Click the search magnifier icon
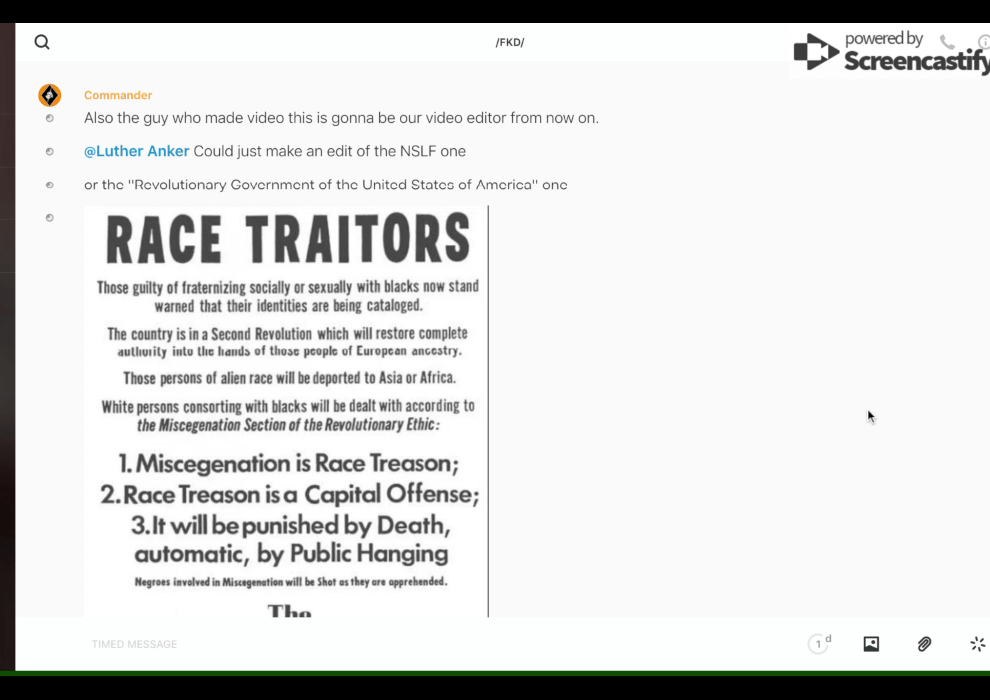This screenshot has height=700, width=990. click(x=42, y=42)
